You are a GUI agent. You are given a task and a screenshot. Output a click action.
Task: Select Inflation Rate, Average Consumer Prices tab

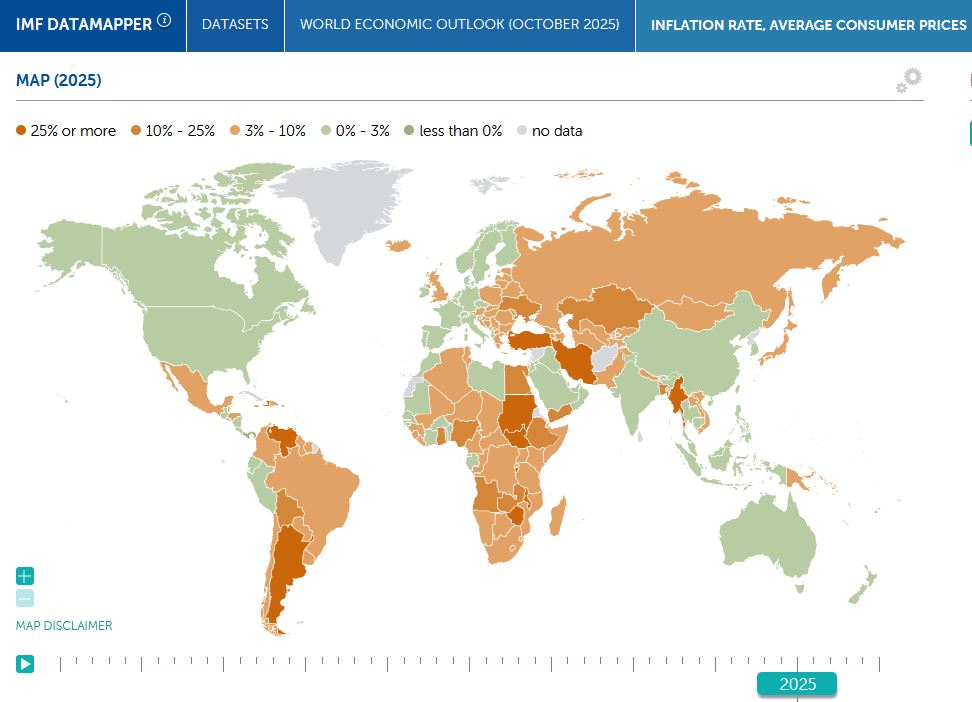click(808, 24)
